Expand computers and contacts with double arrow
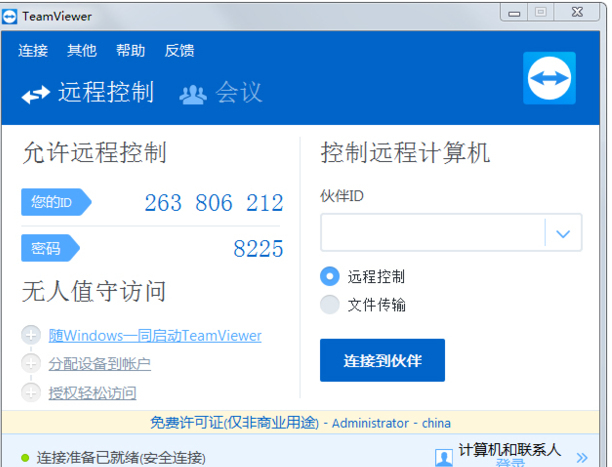This screenshot has width=612, height=467. 582,457
